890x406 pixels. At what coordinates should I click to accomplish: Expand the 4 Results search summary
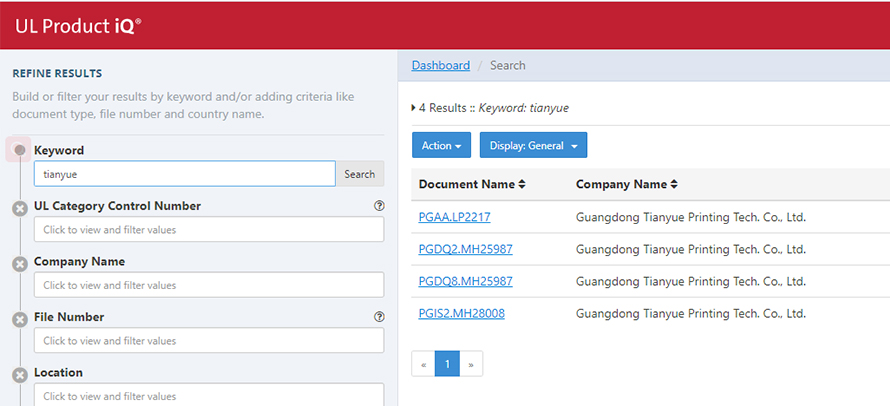414,108
